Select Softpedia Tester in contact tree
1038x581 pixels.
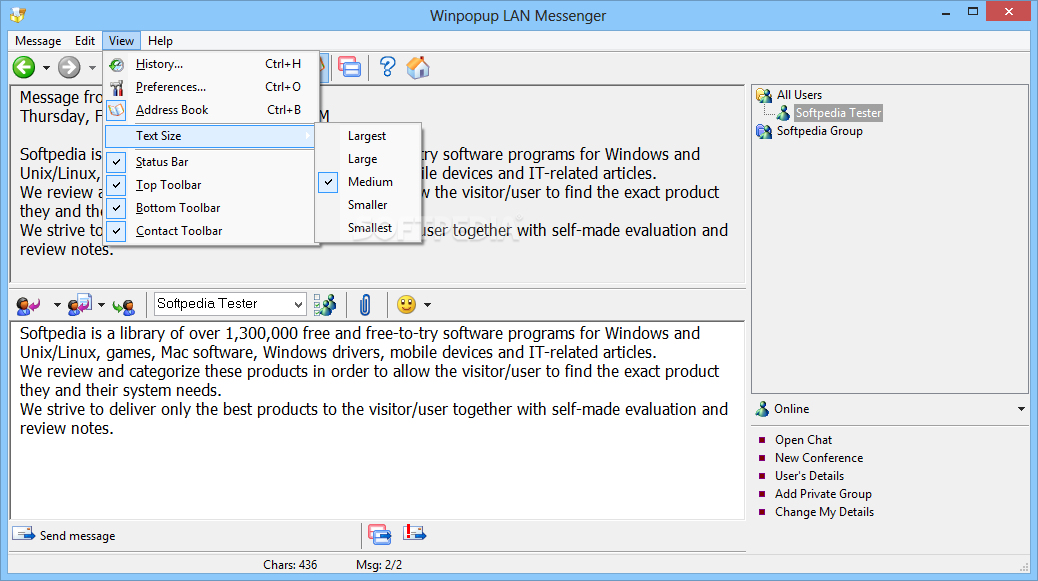coord(838,113)
